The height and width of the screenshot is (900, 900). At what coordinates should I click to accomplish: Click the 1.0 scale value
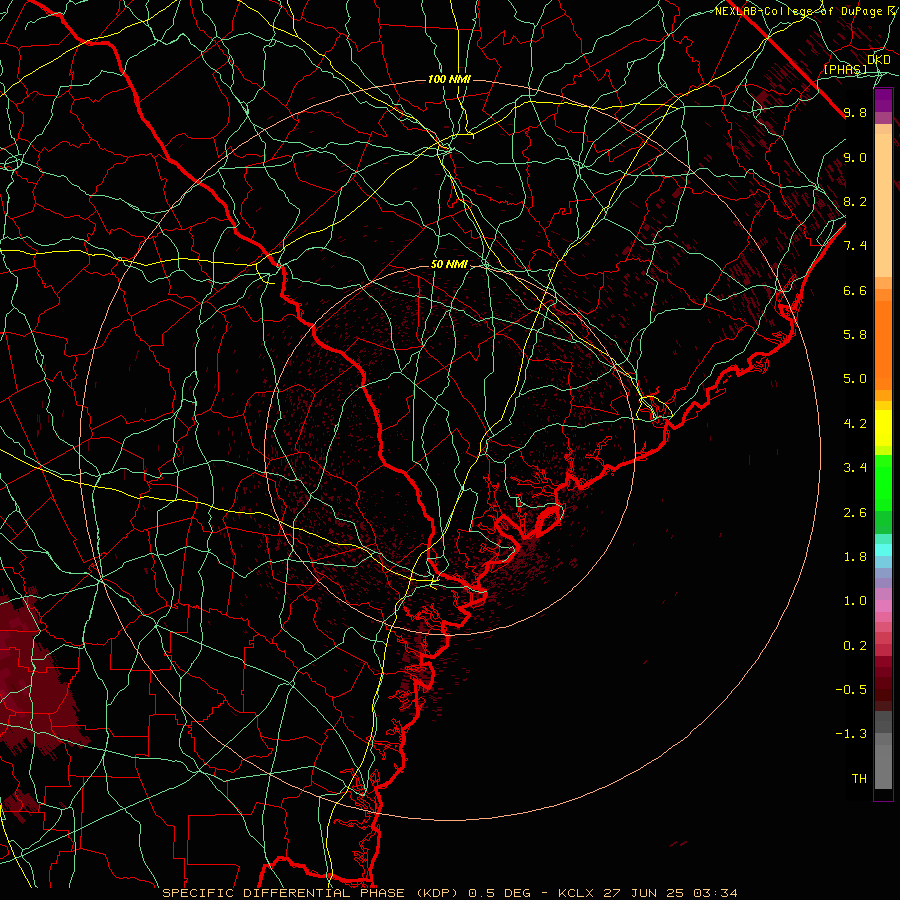click(x=855, y=601)
